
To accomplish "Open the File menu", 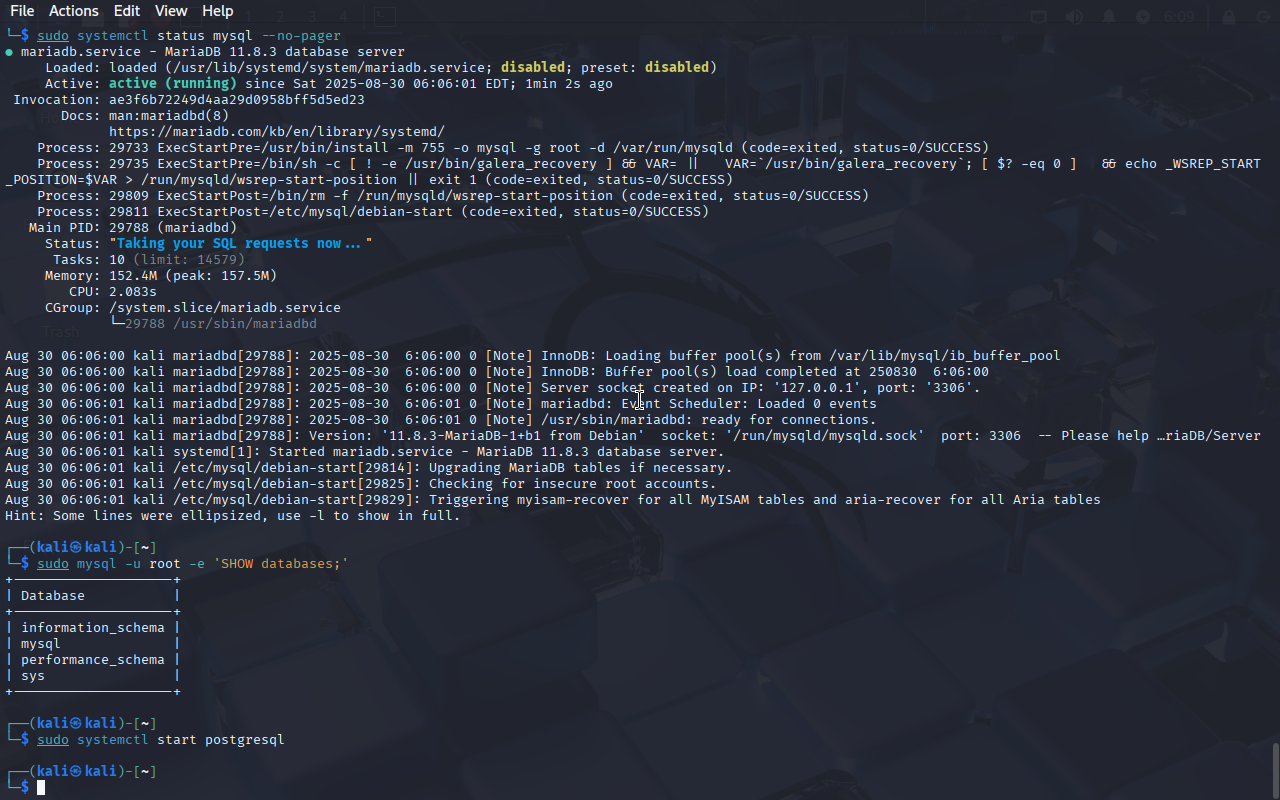I will click(22, 11).
